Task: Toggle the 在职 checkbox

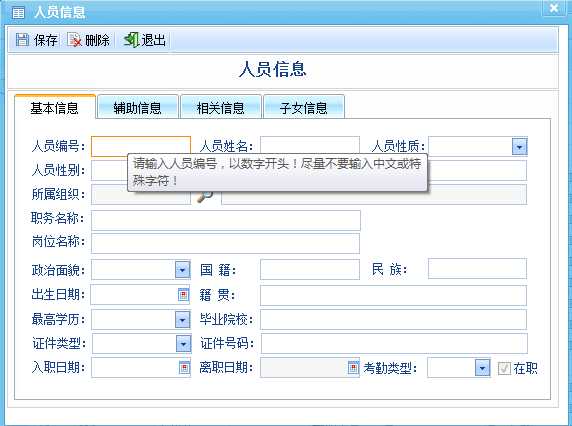Action: (x=504, y=368)
